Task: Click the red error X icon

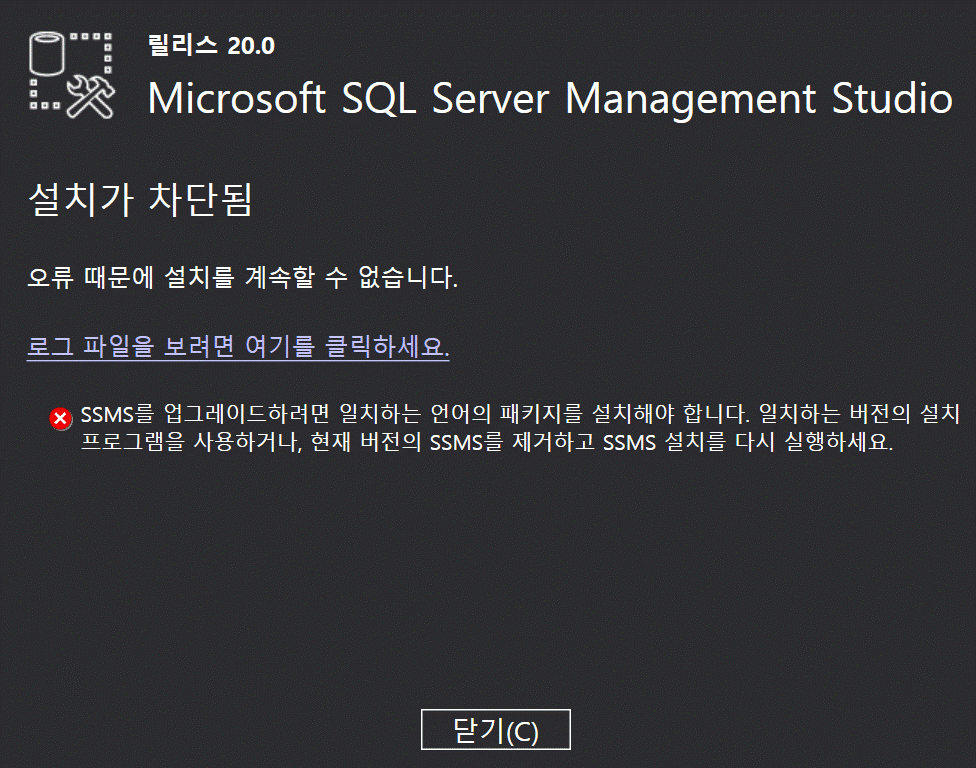Action: click(x=60, y=418)
